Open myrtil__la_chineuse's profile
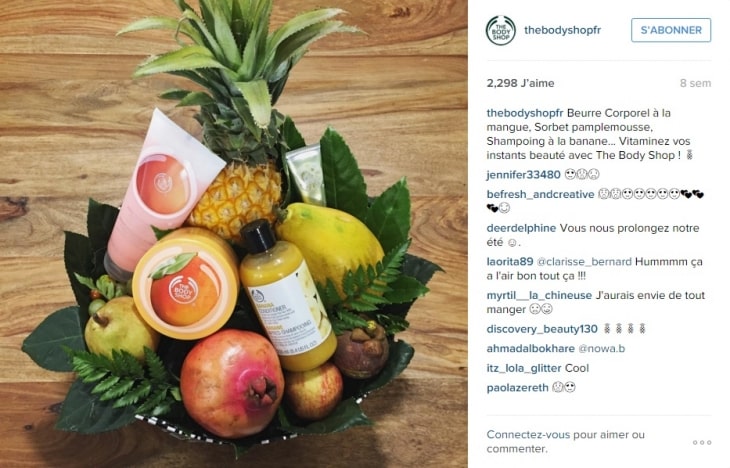 (539, 295)
